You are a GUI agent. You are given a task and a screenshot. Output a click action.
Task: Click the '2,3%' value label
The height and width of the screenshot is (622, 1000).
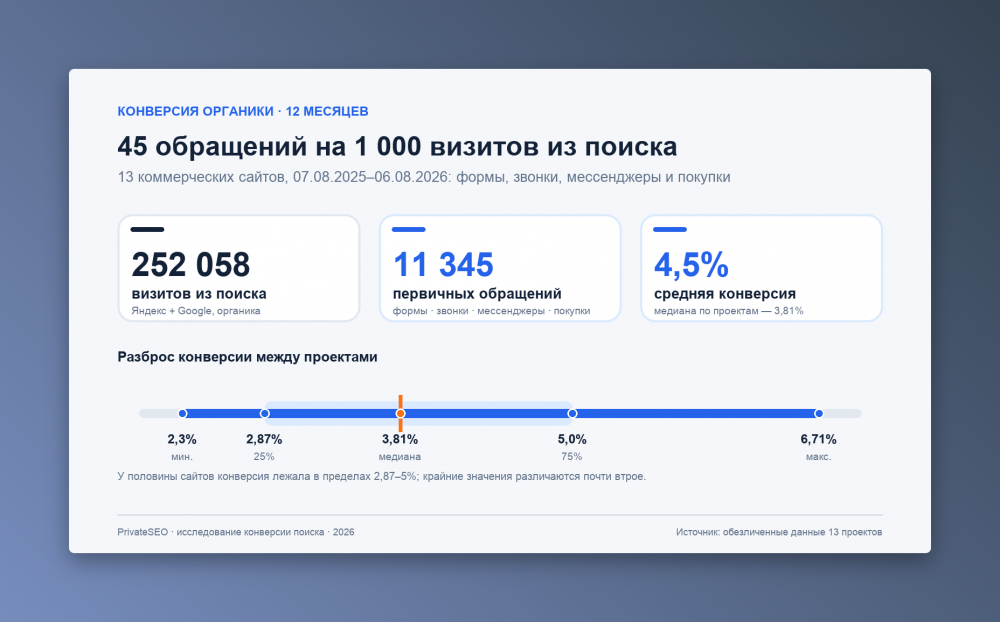[x=182, y=440]
